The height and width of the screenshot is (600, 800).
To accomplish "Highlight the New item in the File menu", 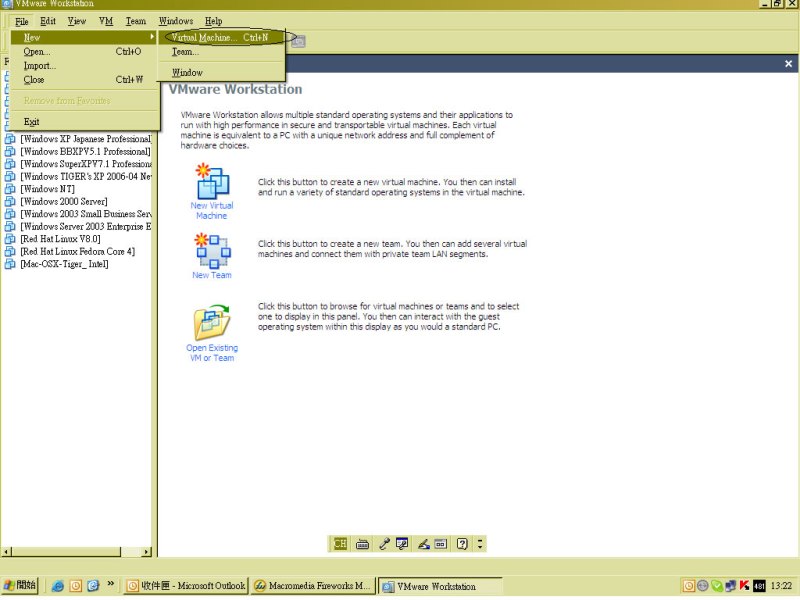I will 83,37.
